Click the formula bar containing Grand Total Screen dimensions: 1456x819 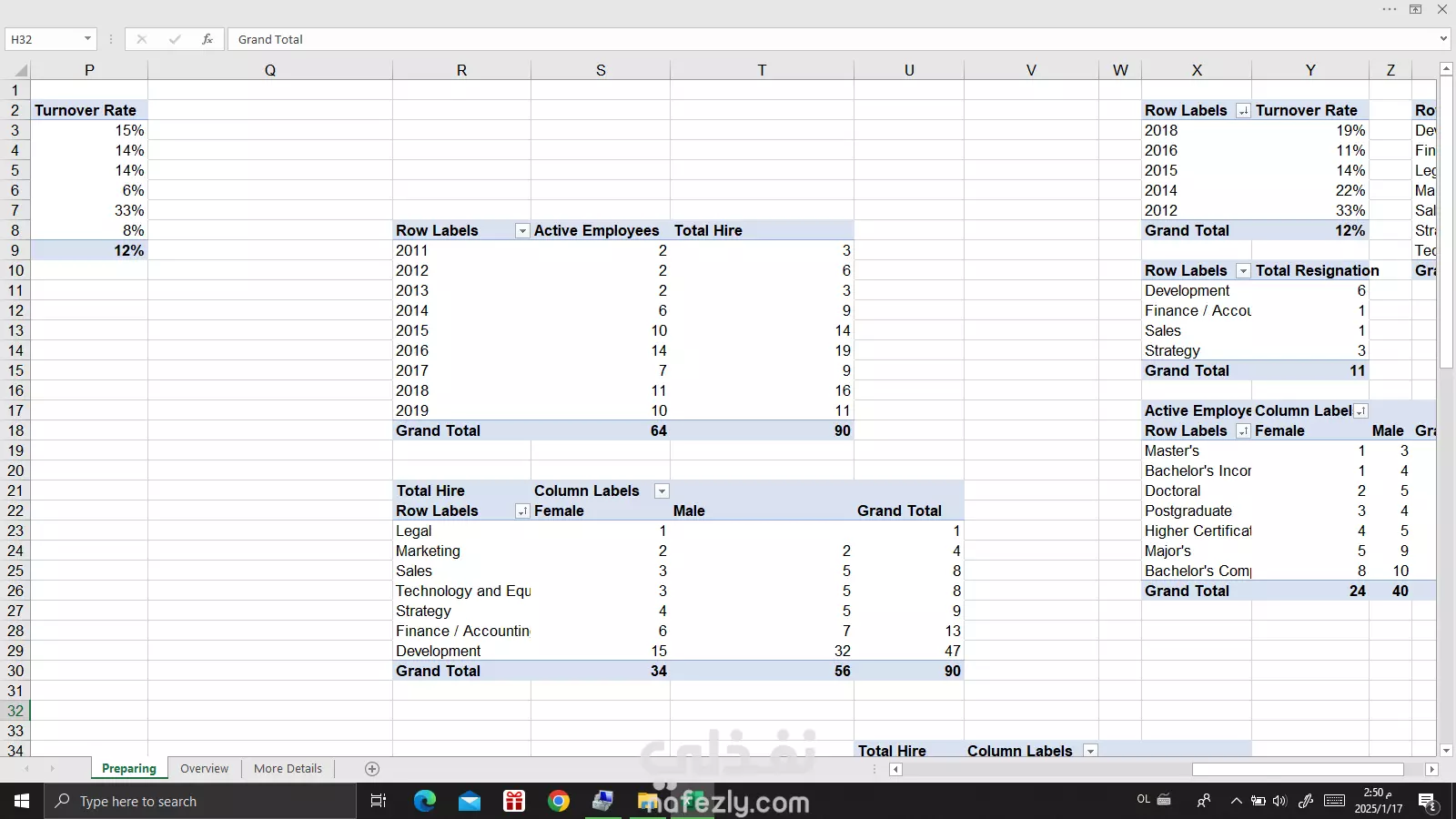tap(833, 39)
